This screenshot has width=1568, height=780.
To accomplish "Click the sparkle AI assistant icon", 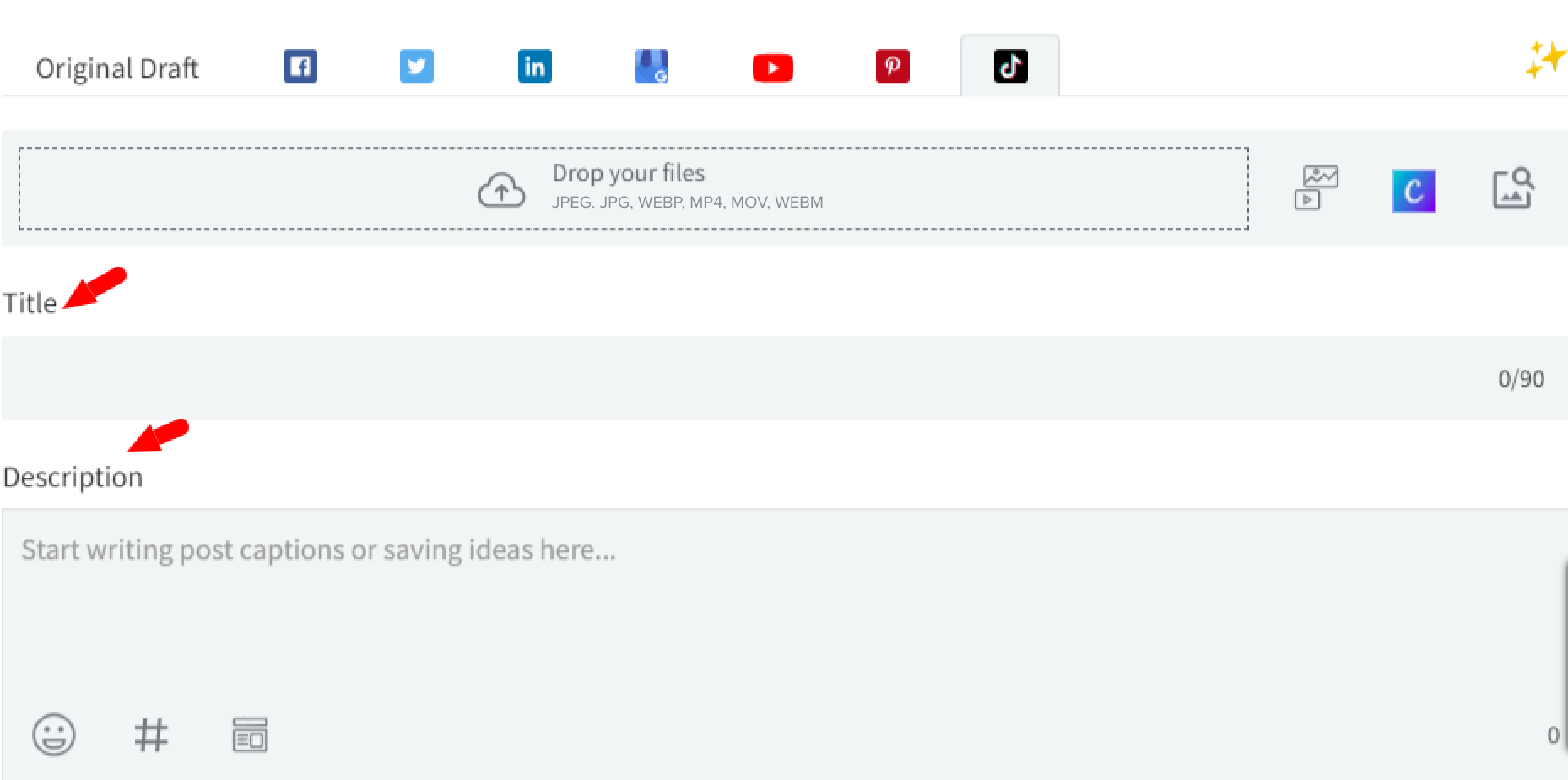I will pos(1544,59).
